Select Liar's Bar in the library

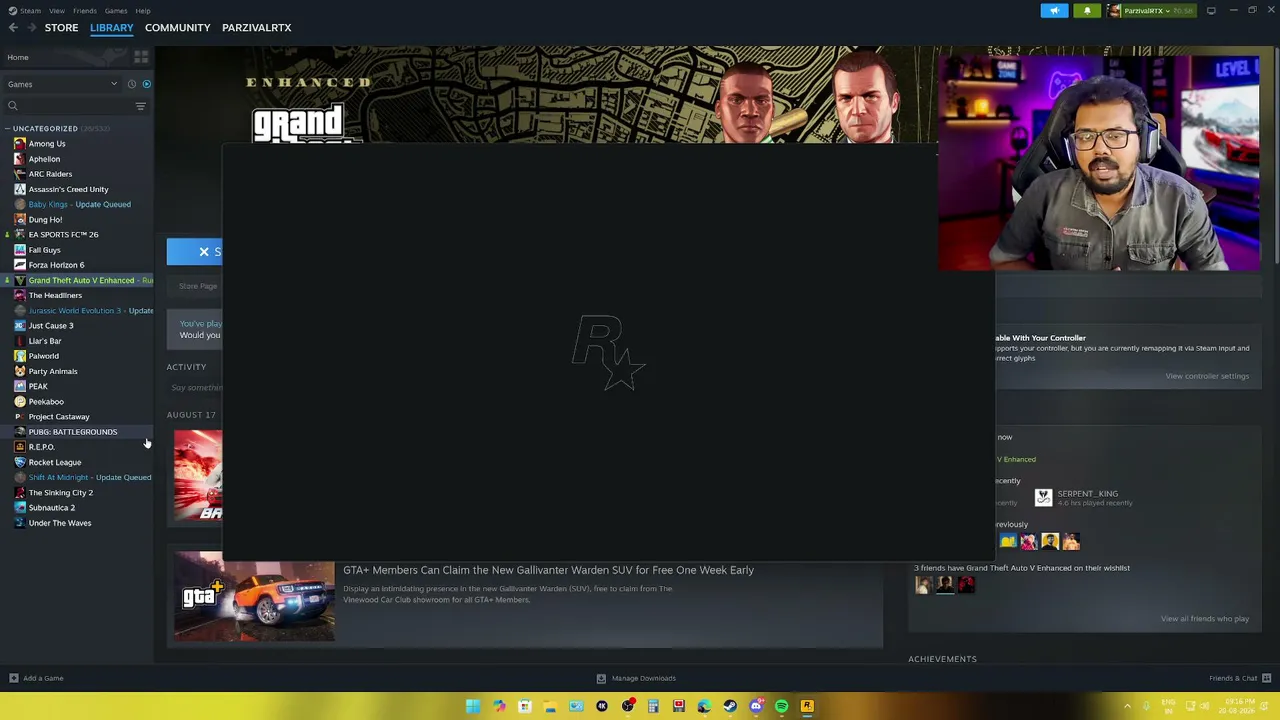coord(45,341)
